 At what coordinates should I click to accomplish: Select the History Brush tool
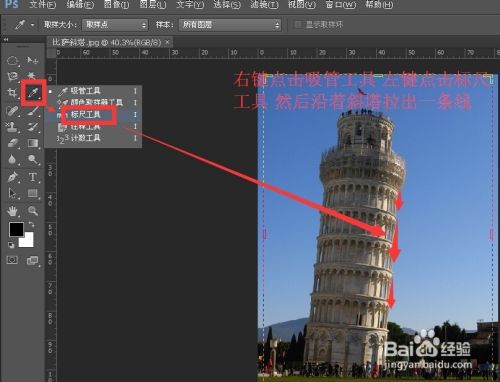(x=32, y=127)
